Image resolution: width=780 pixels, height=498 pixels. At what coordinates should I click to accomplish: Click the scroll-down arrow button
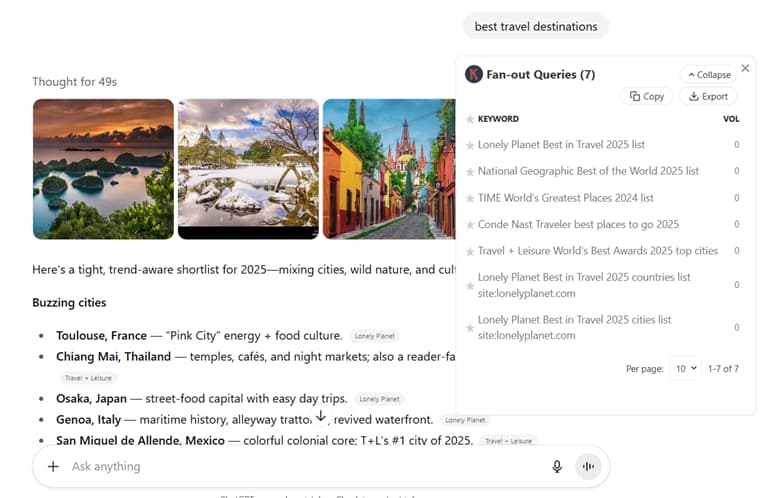[x=321, y=415]
